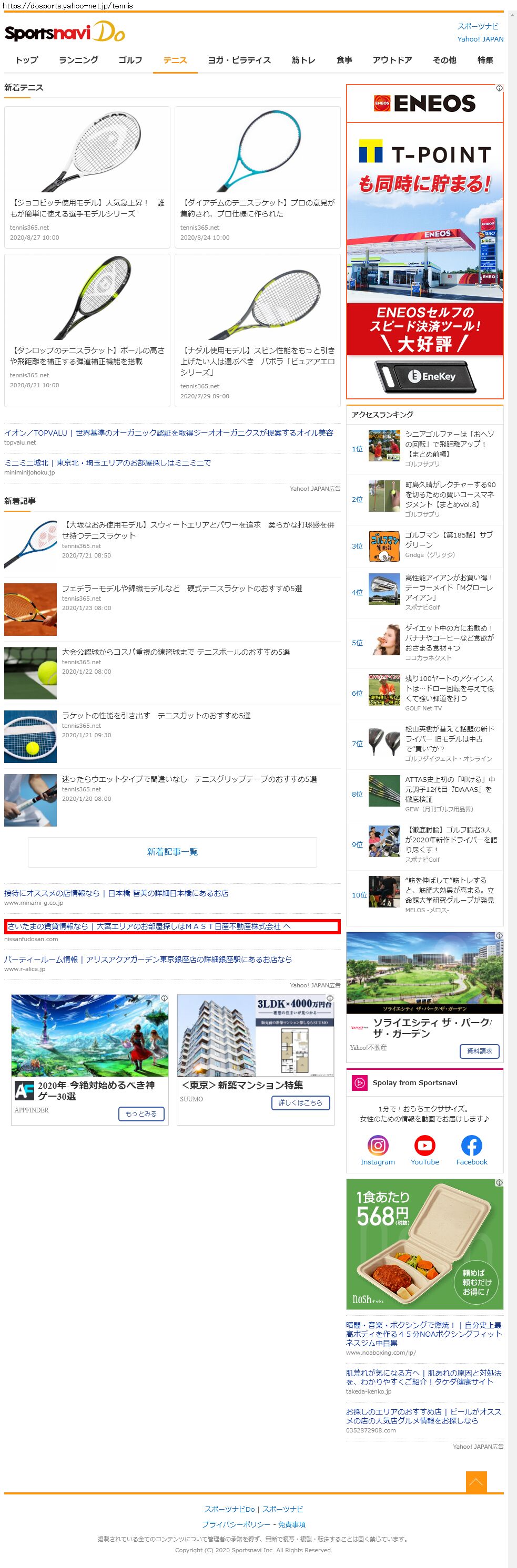Viewport: 517px width, 1568px height.
Task: Open the YouTube icon link
Action: pos(424,1146)
